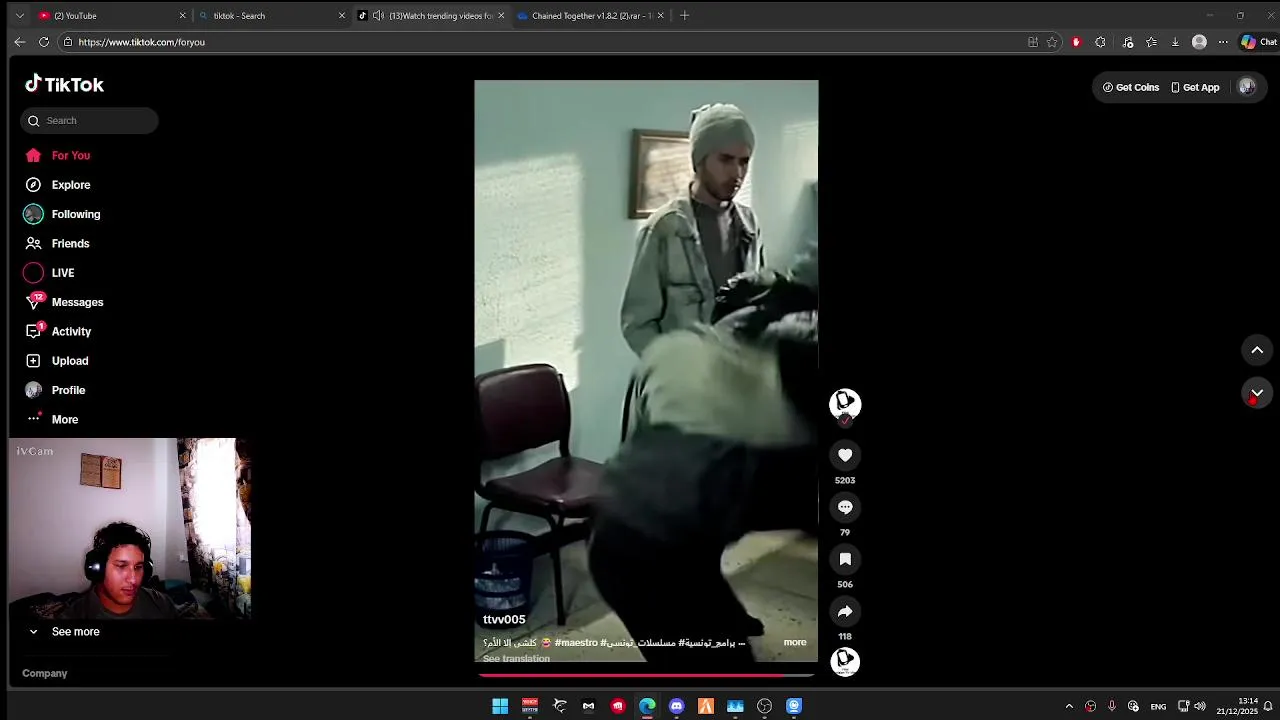Open OBS Studio from the taskbar

point(765,706)
